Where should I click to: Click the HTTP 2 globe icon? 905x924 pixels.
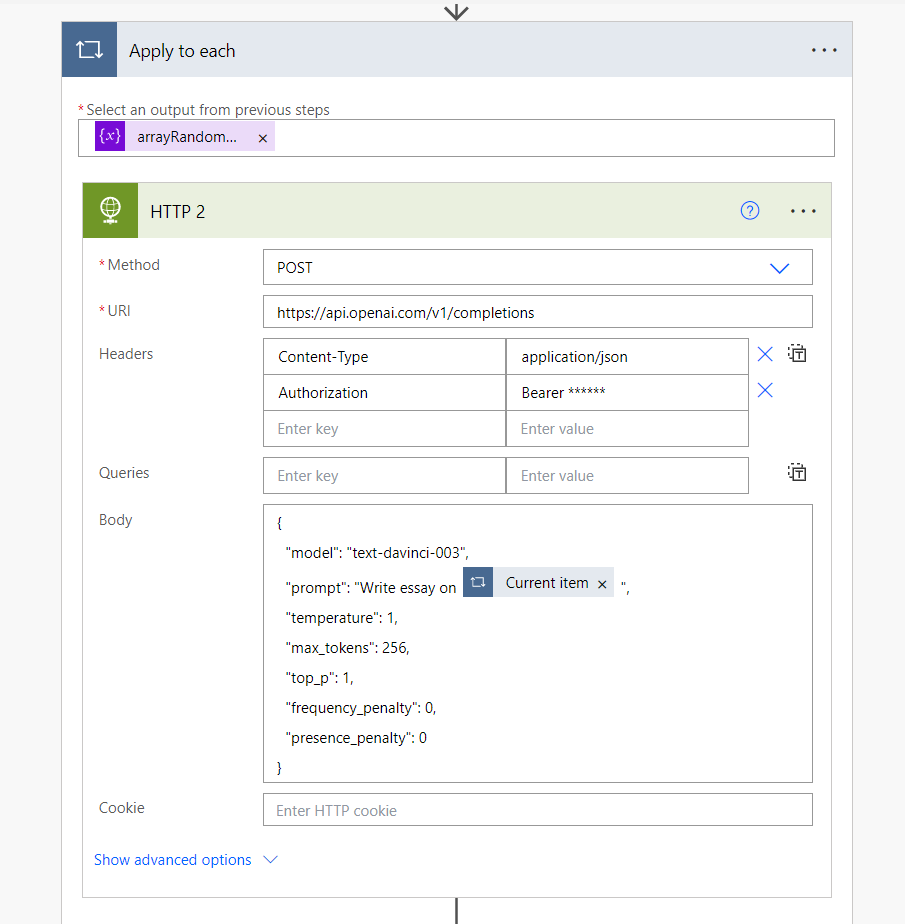pyautogui.click(x=110, y=211)
